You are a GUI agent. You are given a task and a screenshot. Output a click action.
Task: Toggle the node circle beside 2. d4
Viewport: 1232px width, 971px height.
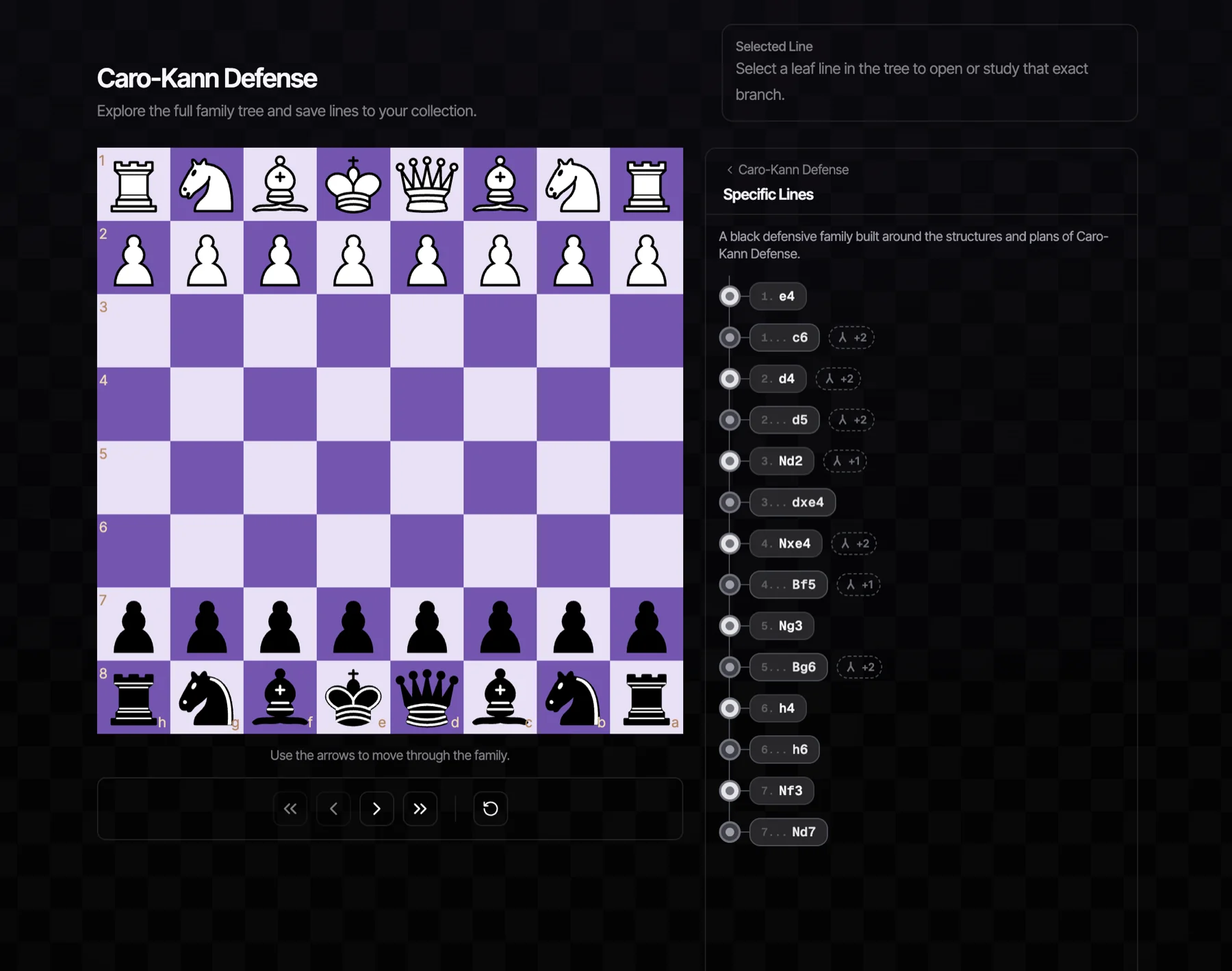click(x=730, y=379)
